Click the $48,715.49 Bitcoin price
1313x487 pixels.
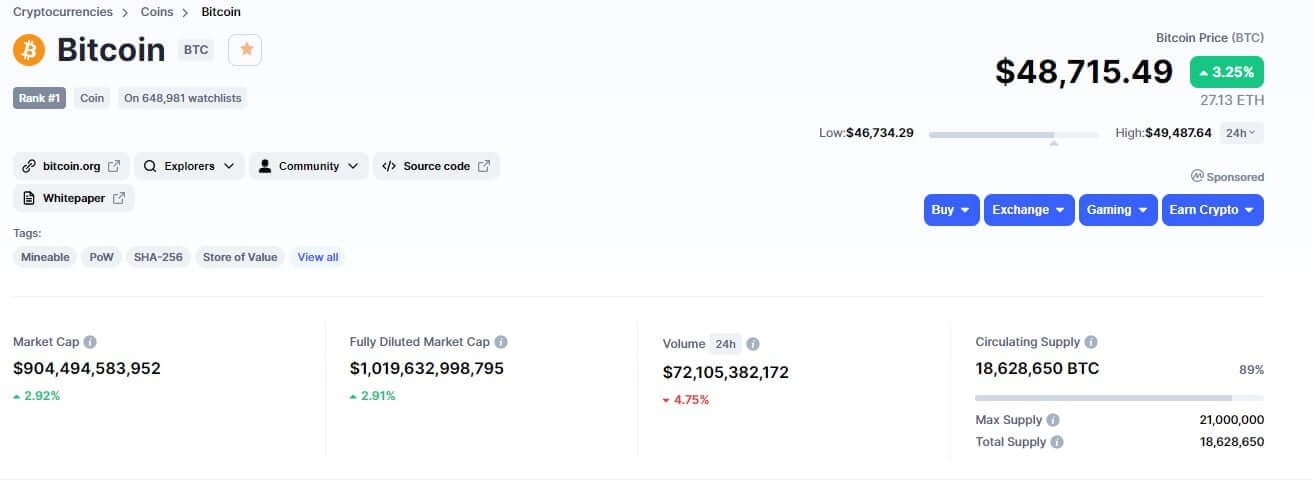tap(1084, 72)
